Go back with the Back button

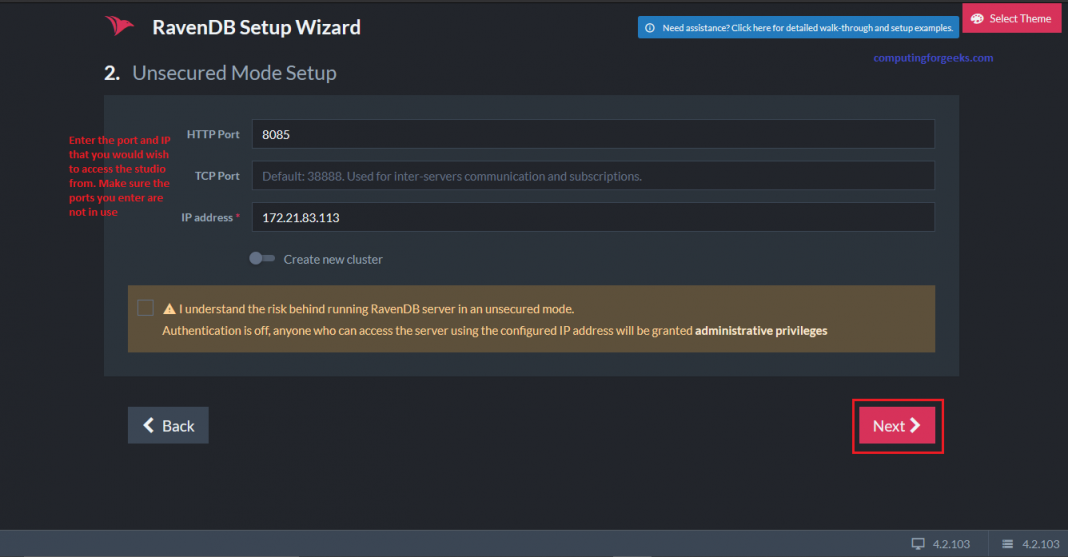[168, 426]
